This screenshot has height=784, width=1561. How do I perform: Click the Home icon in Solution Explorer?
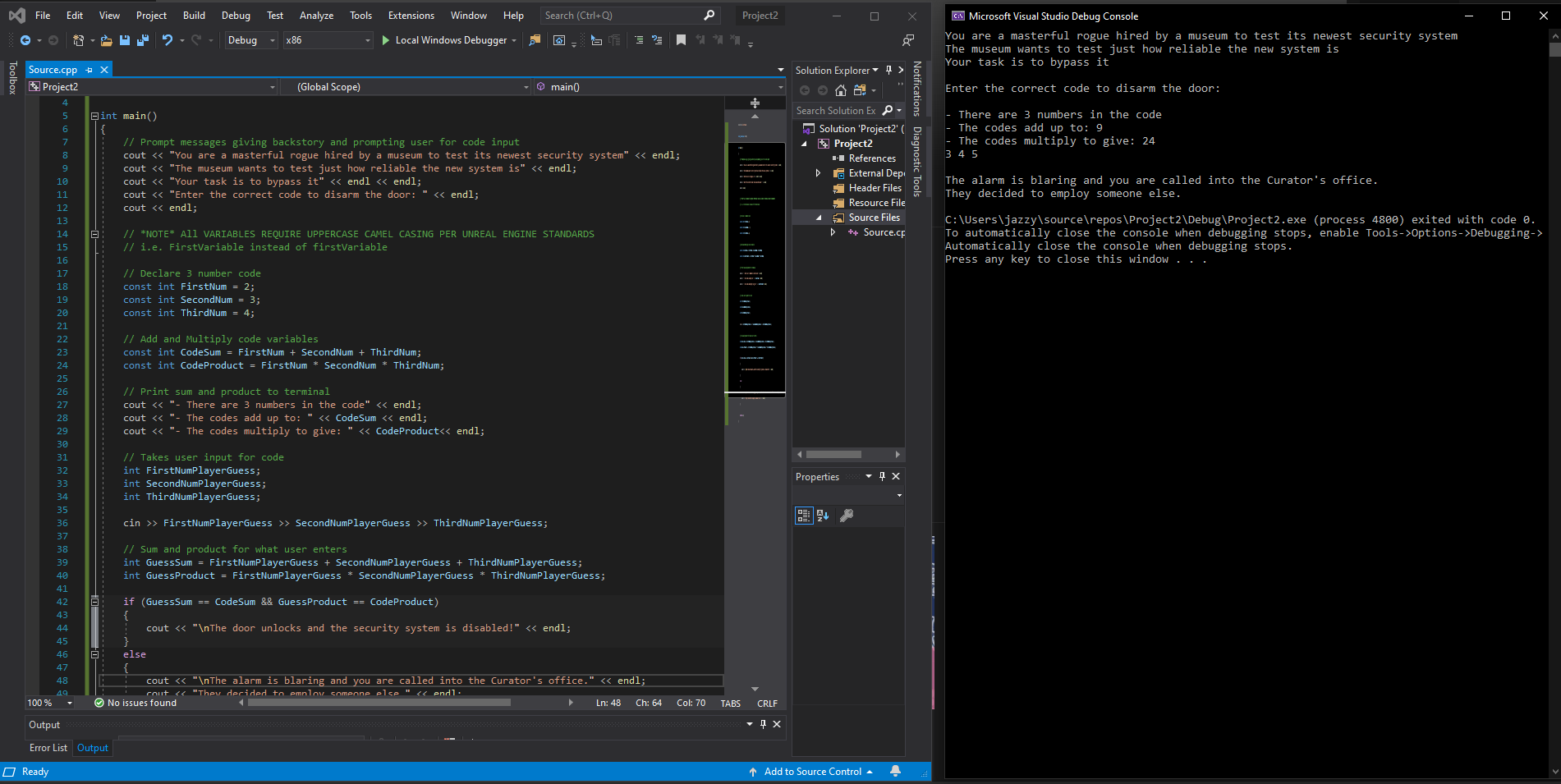point(840,90)
